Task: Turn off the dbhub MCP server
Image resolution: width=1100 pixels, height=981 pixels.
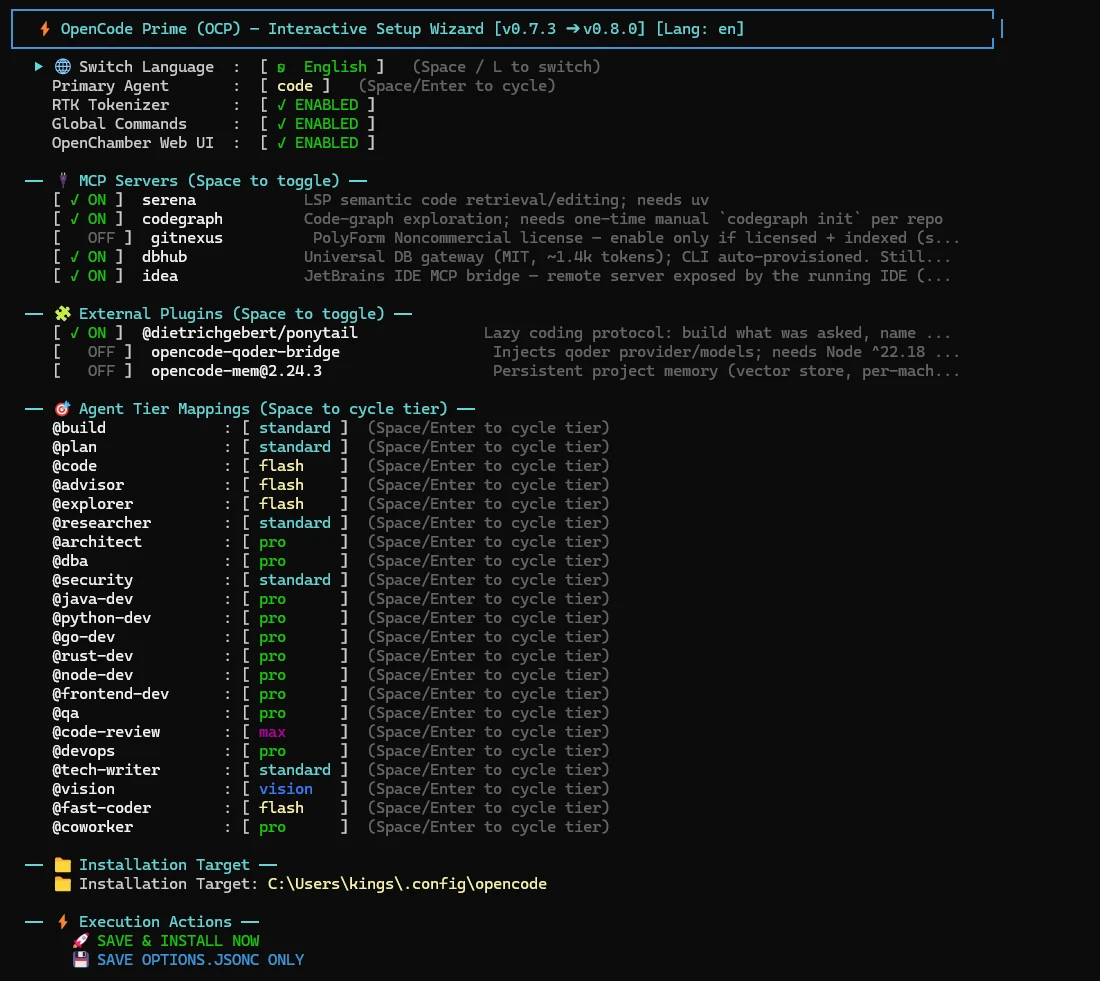Action: [x=88, y=257]
